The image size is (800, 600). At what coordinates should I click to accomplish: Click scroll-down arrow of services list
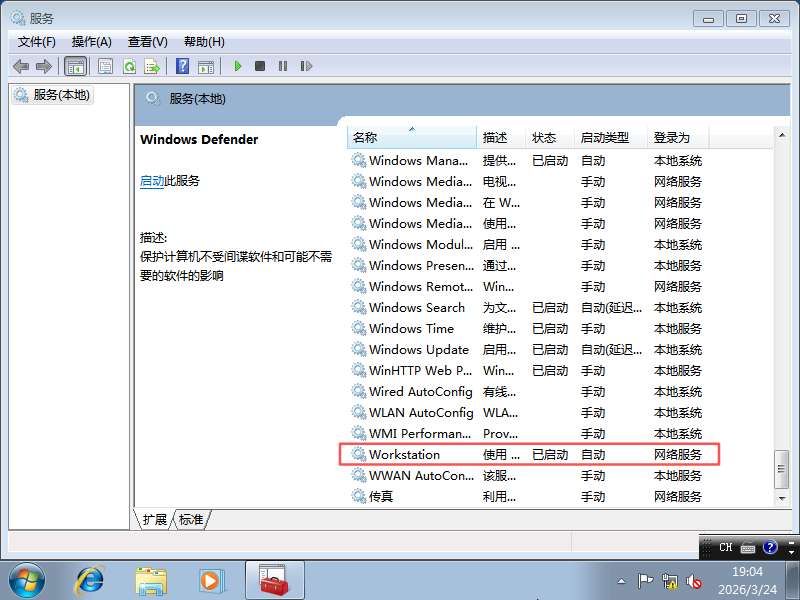click(782, 498)
